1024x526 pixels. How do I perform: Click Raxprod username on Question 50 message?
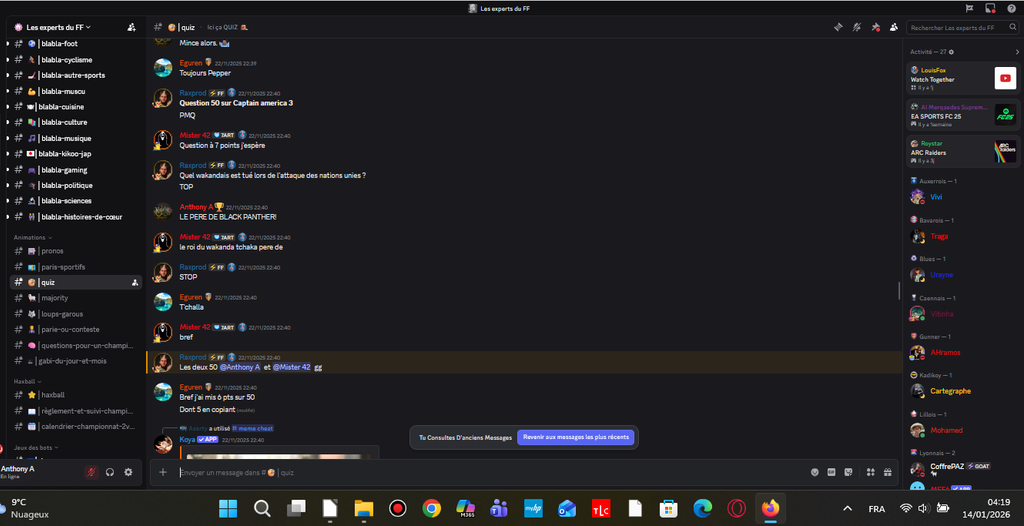pos(193,93)
